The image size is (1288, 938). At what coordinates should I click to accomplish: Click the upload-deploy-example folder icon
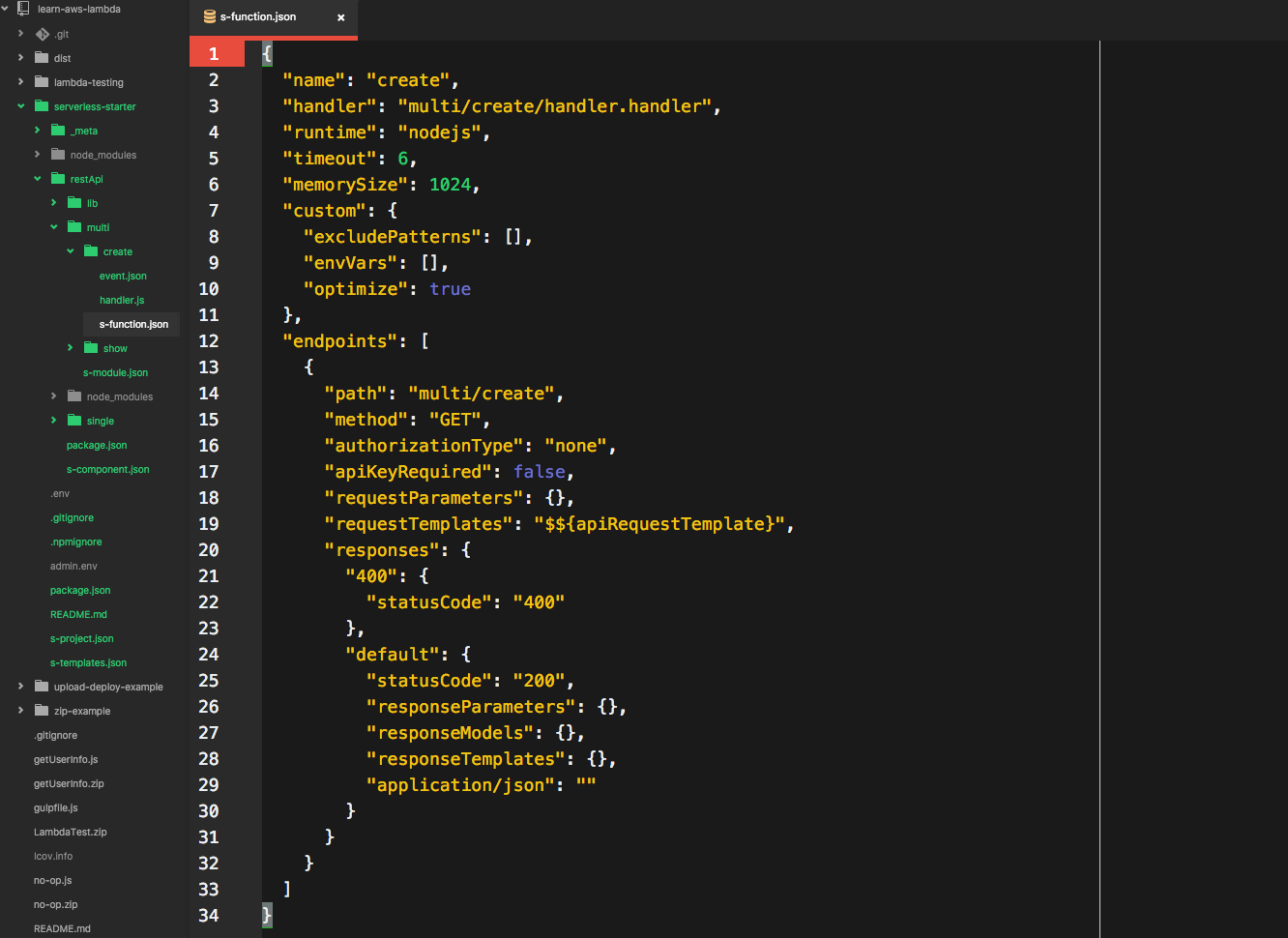tap(42, 687)
